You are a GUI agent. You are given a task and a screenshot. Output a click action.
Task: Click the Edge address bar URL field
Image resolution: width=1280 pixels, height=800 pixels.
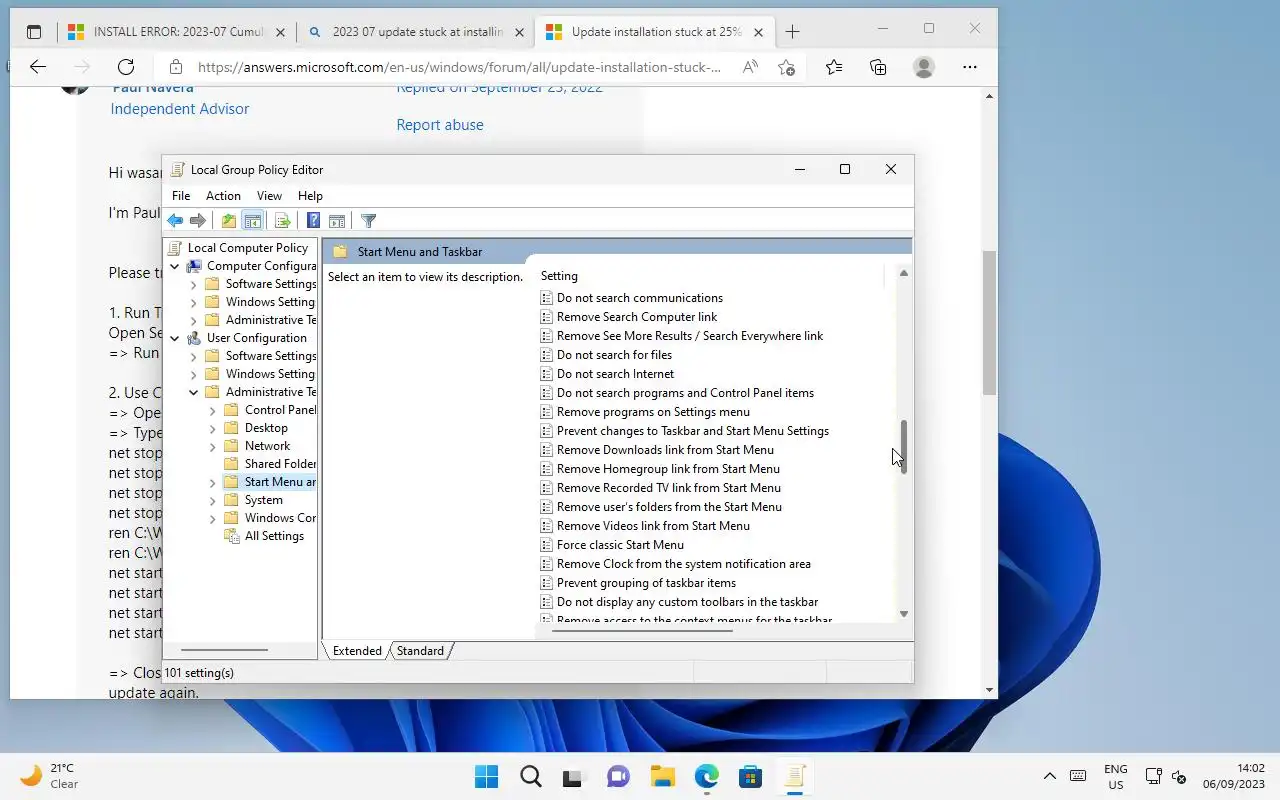459,67
